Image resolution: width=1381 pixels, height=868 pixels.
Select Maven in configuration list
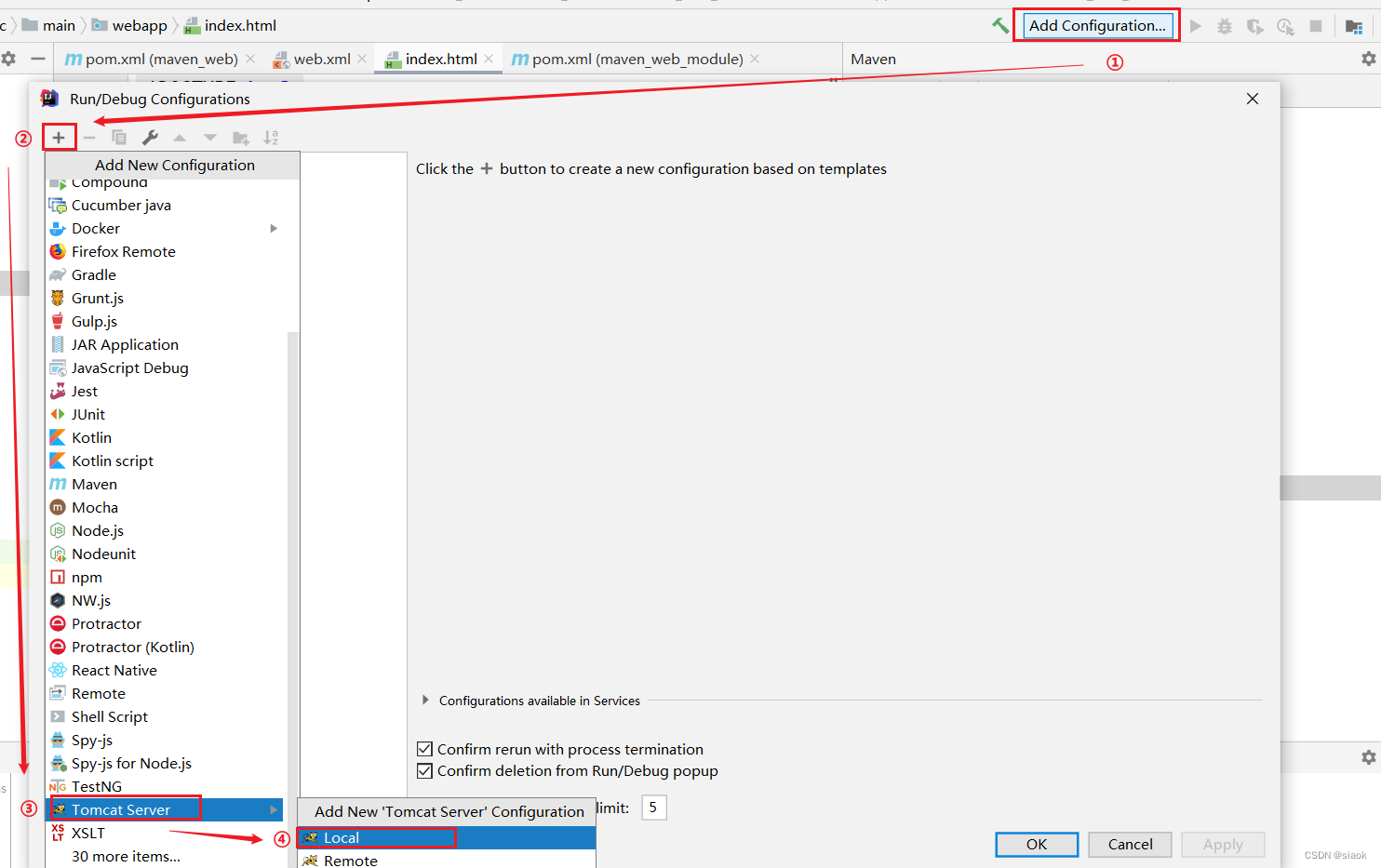165,484
